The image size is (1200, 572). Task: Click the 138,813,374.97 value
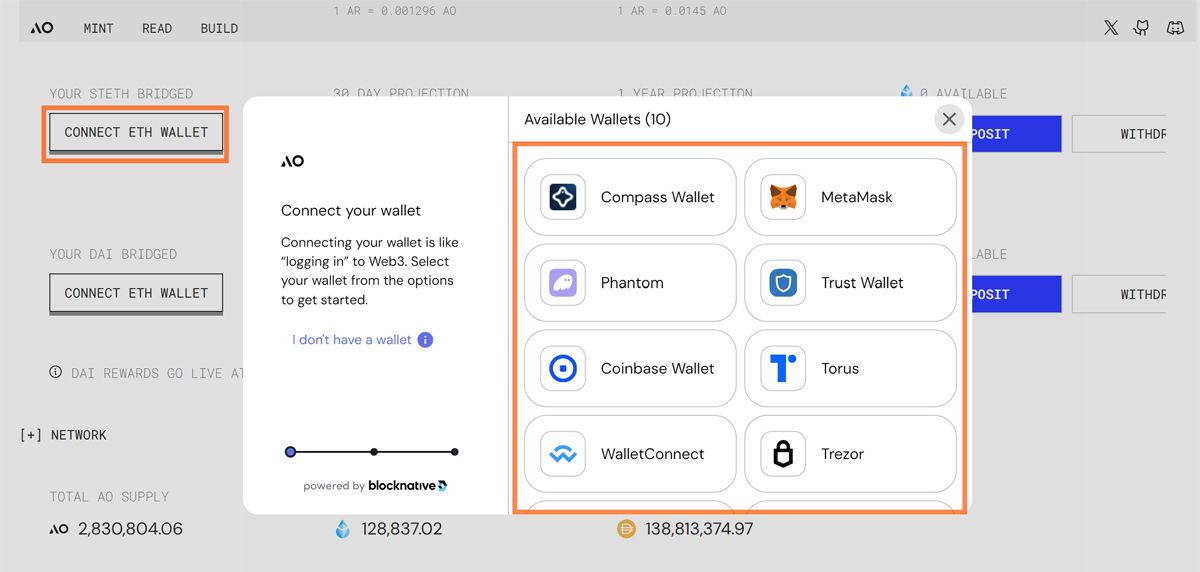[699, 529]
